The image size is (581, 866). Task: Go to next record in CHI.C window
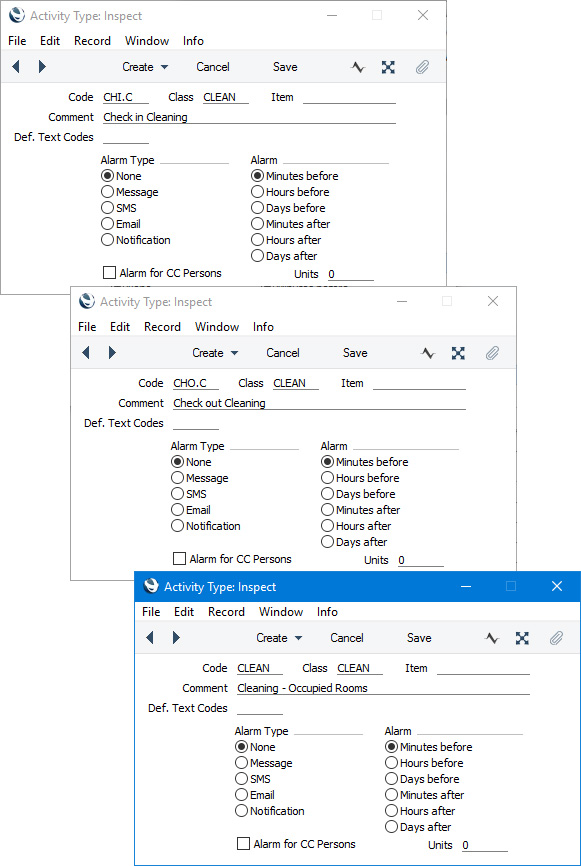pyautogui.click(x=42, y=67)
